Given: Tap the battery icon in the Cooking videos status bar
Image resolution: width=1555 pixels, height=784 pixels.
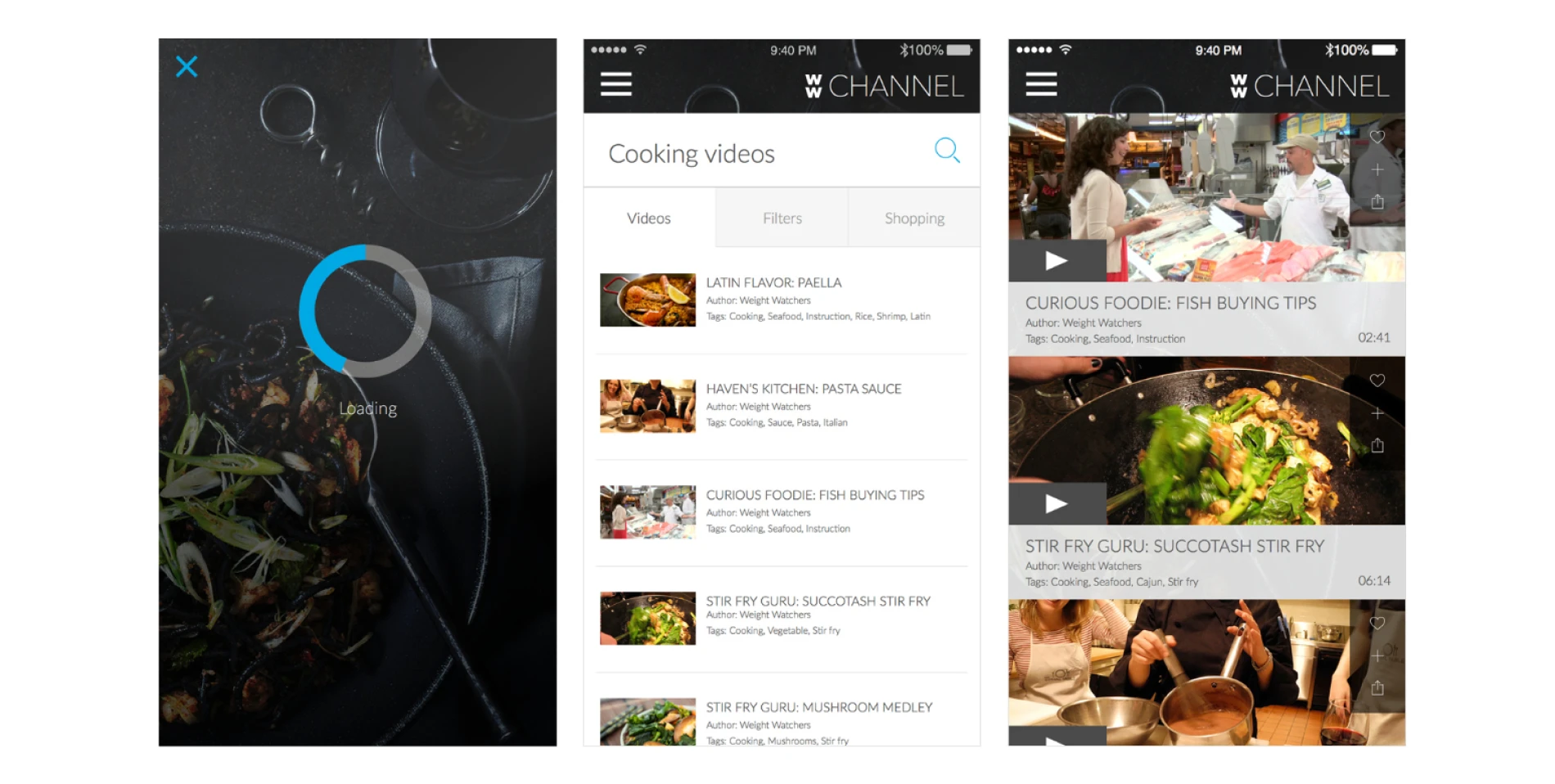Looking at the screenshot, I should (x=959, y=50).
